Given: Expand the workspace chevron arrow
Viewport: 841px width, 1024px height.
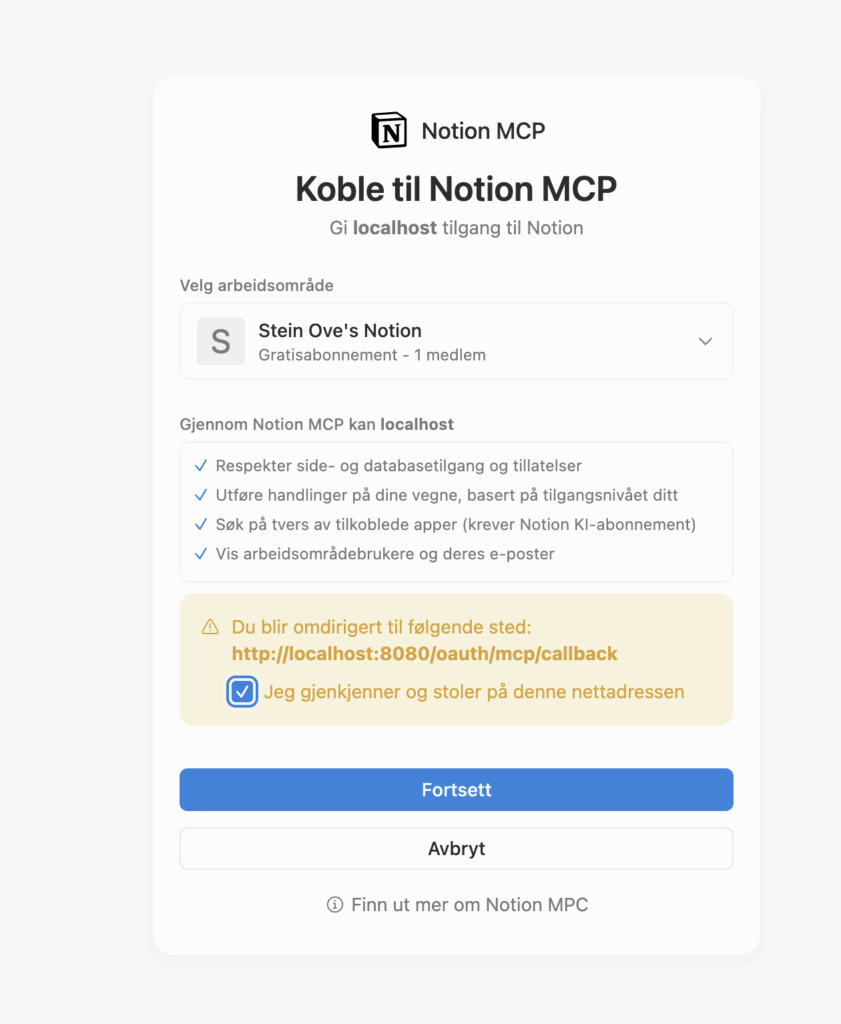Looking at the screenshot, I should coord(705,341).
